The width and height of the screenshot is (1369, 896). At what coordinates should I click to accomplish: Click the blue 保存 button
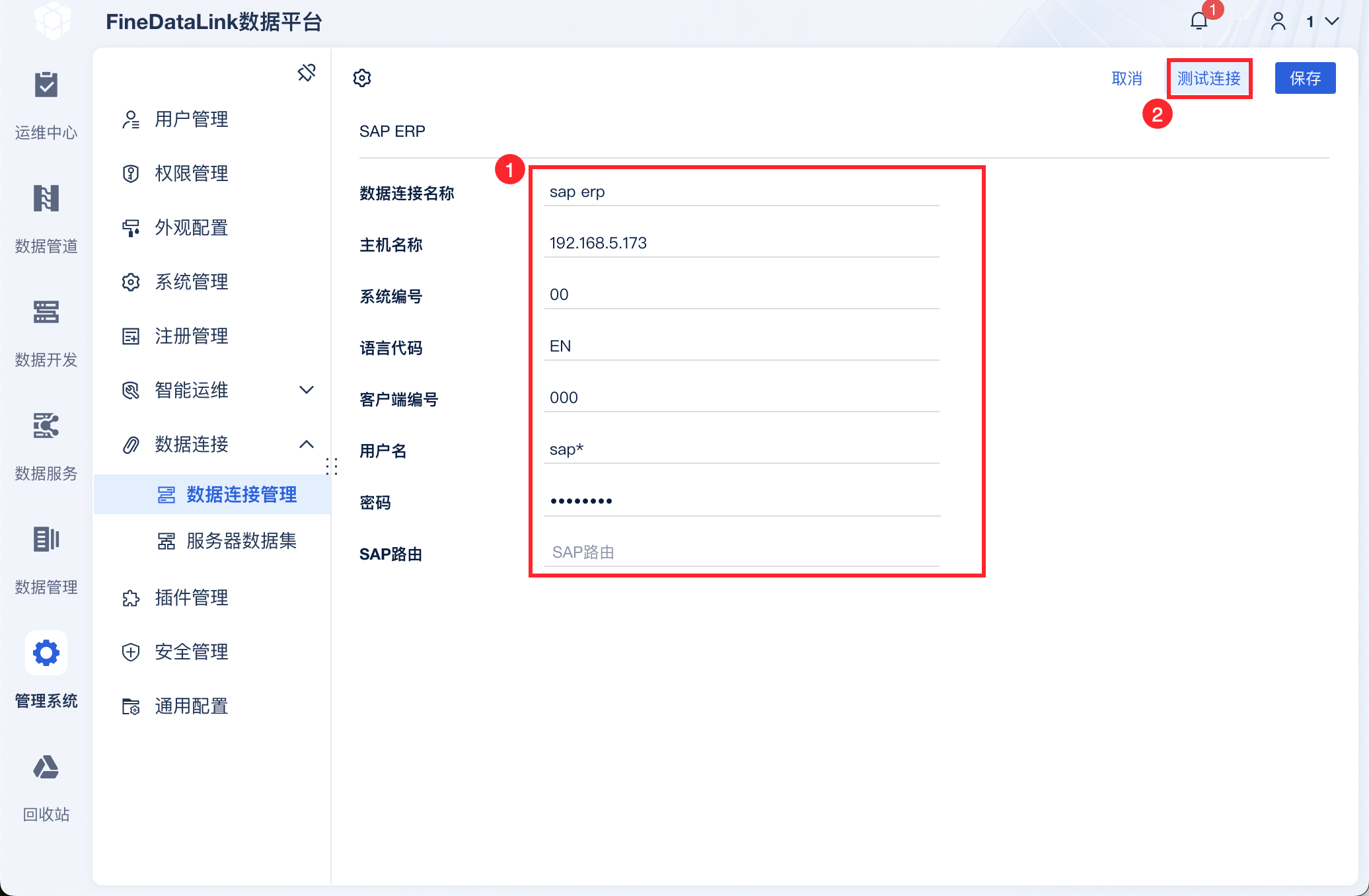[x=1305, y=79]
